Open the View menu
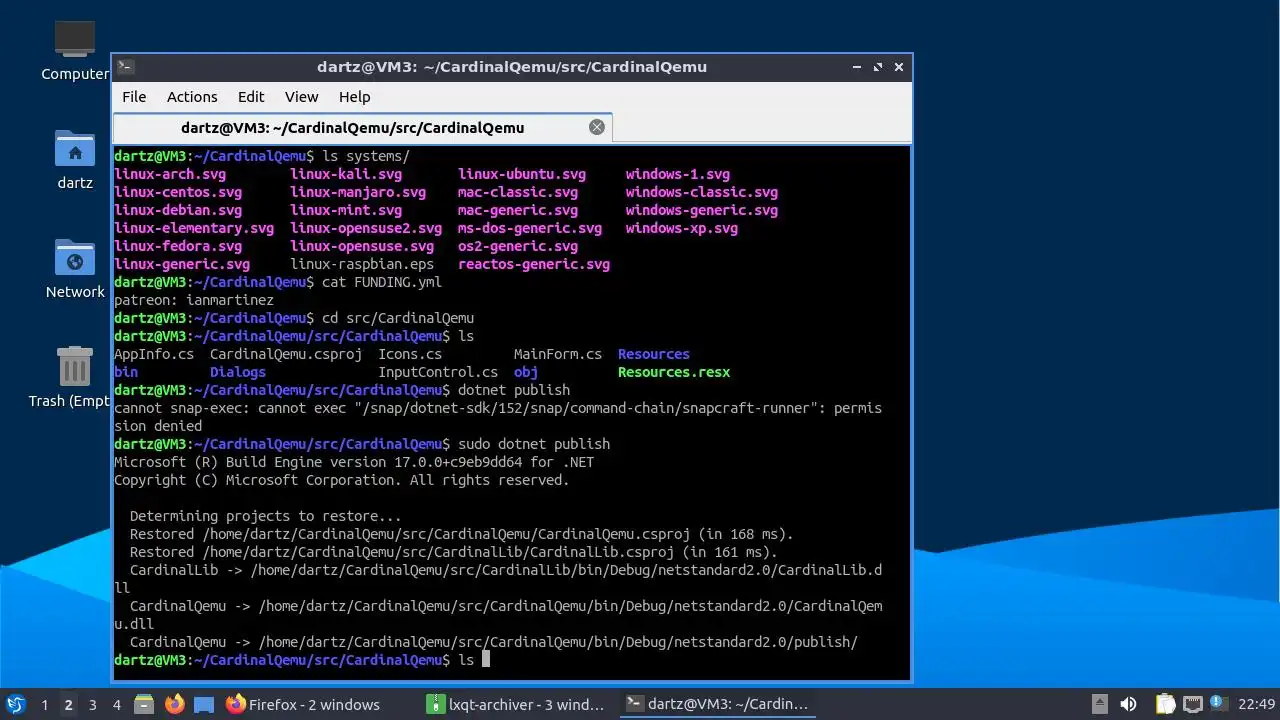1280x720 pixels. [301, 97]
